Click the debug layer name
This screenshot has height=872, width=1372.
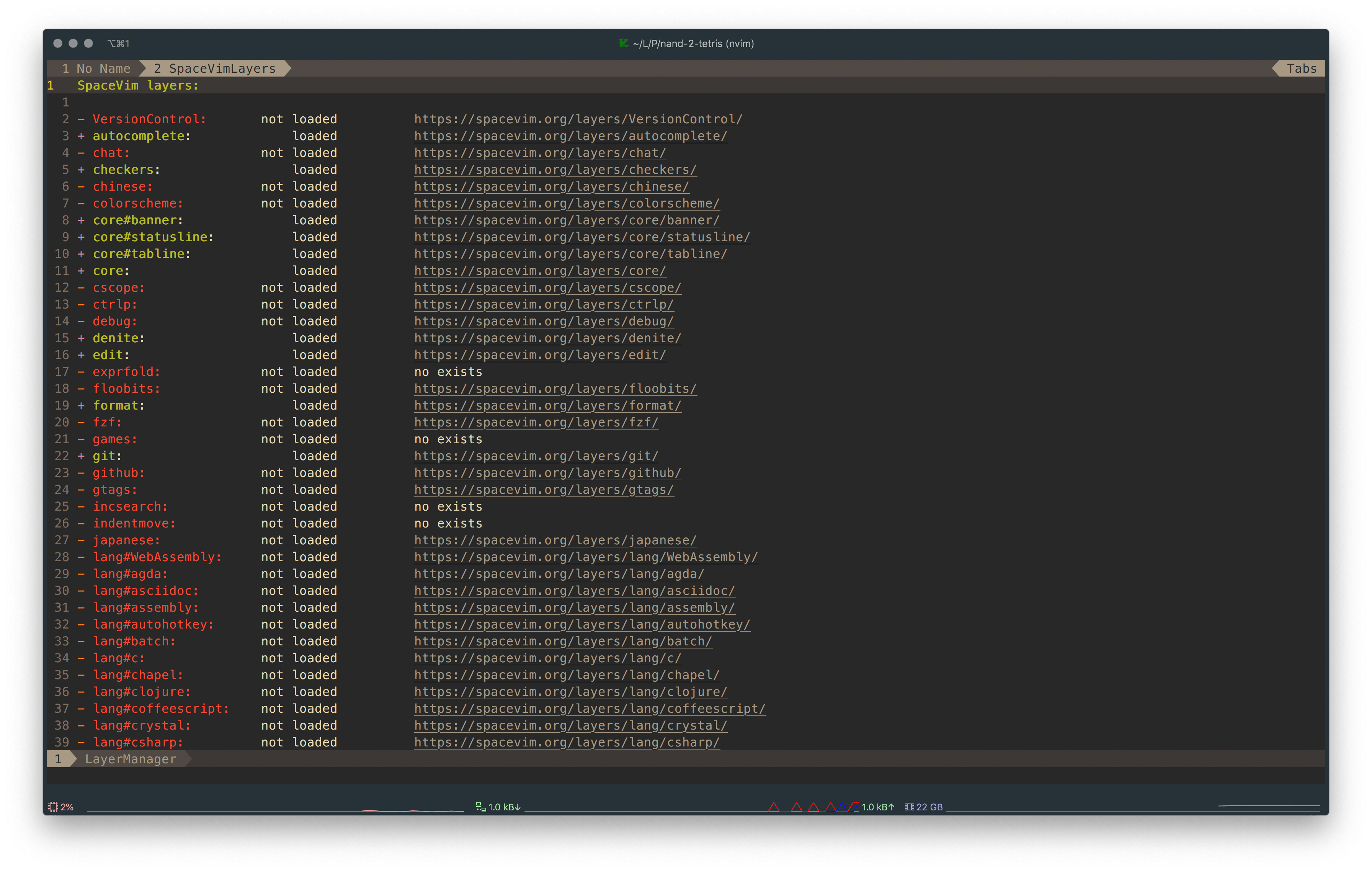point(115,321)
